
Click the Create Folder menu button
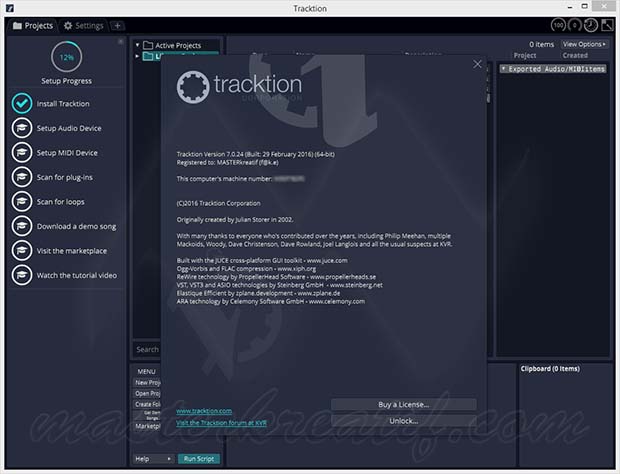pyautogui.click(x=147, y=404)
